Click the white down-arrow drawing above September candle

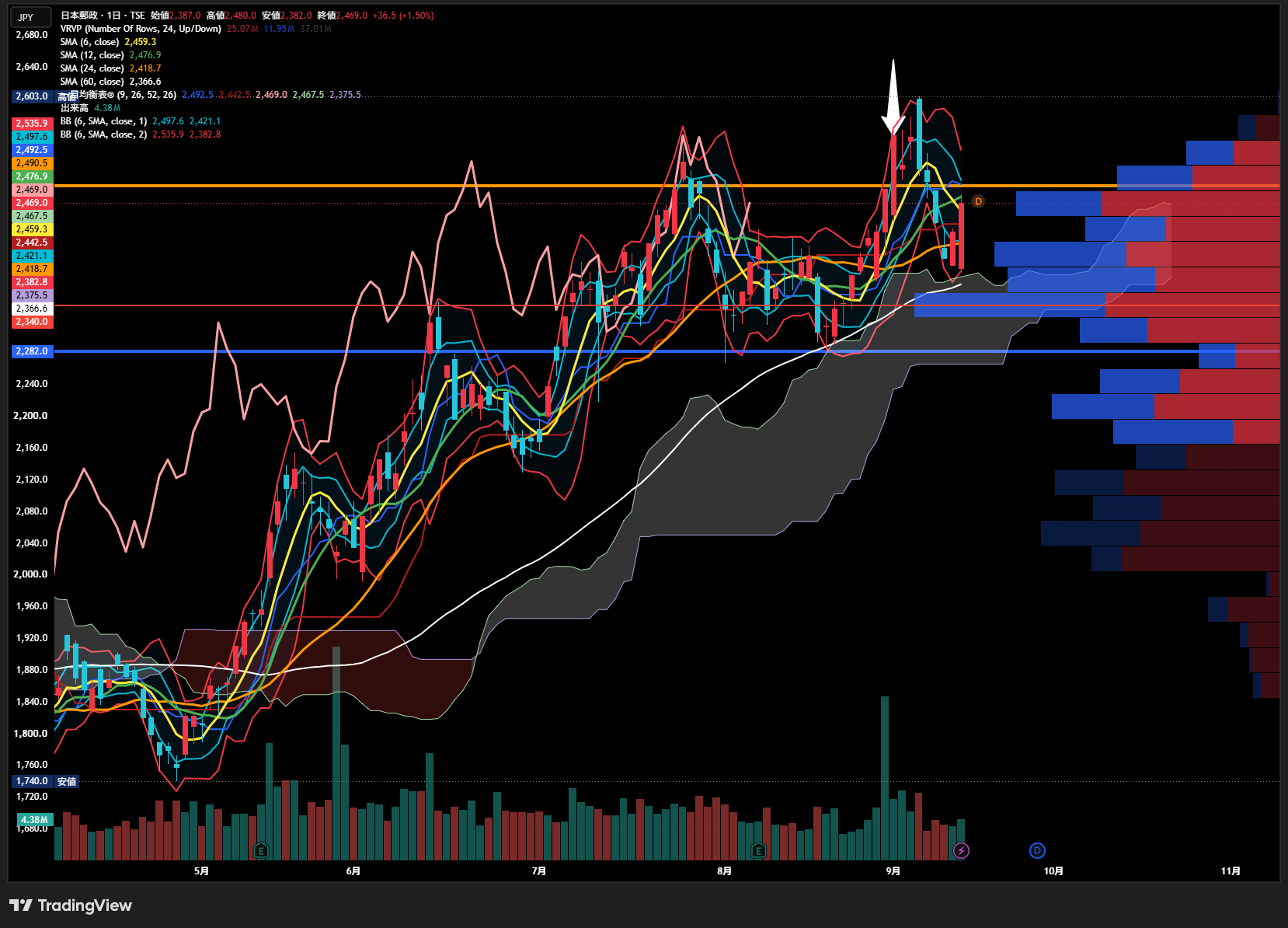[x=893, y=97]
